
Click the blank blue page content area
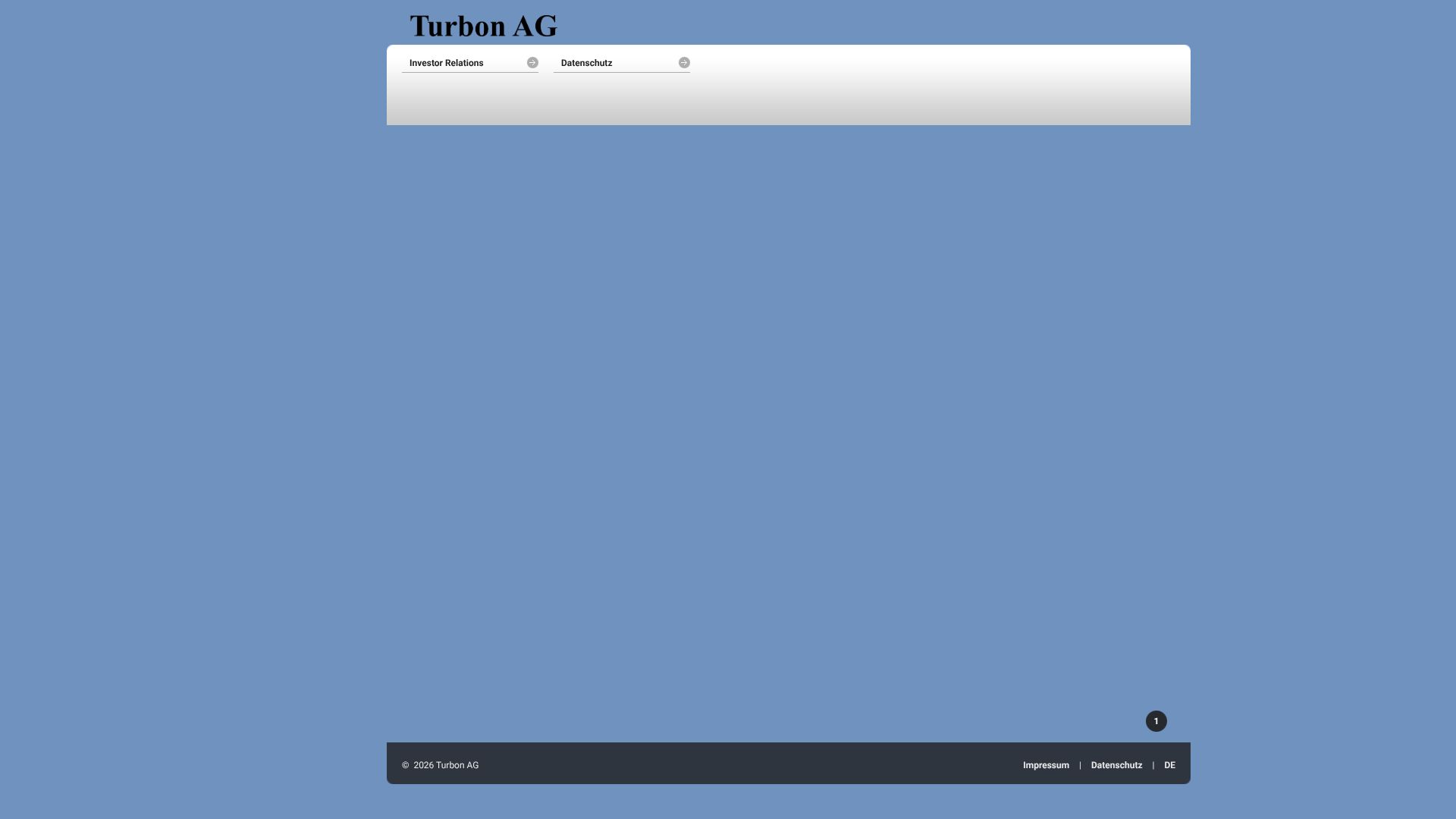(x=789, y=417)
